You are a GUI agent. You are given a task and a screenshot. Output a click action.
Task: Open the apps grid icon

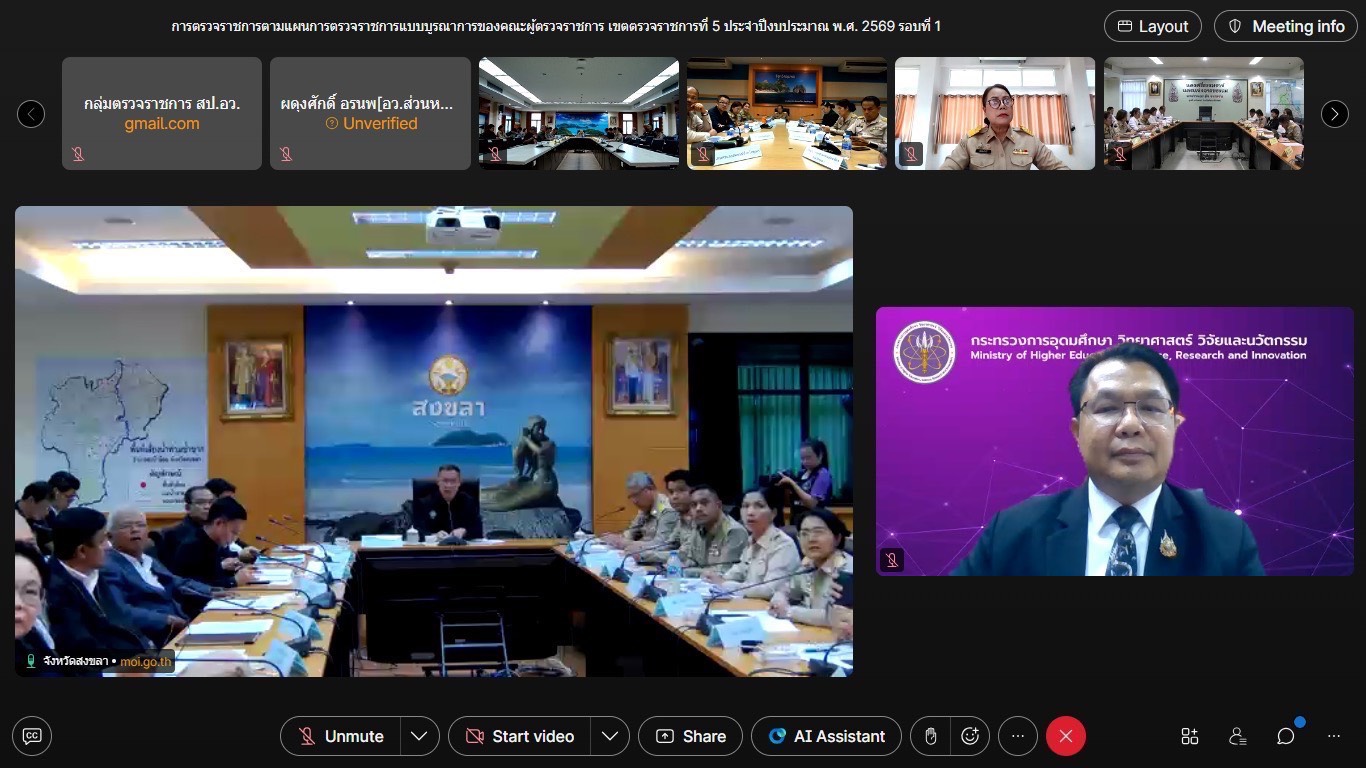pyautogui.click(x=1189, y=736)
